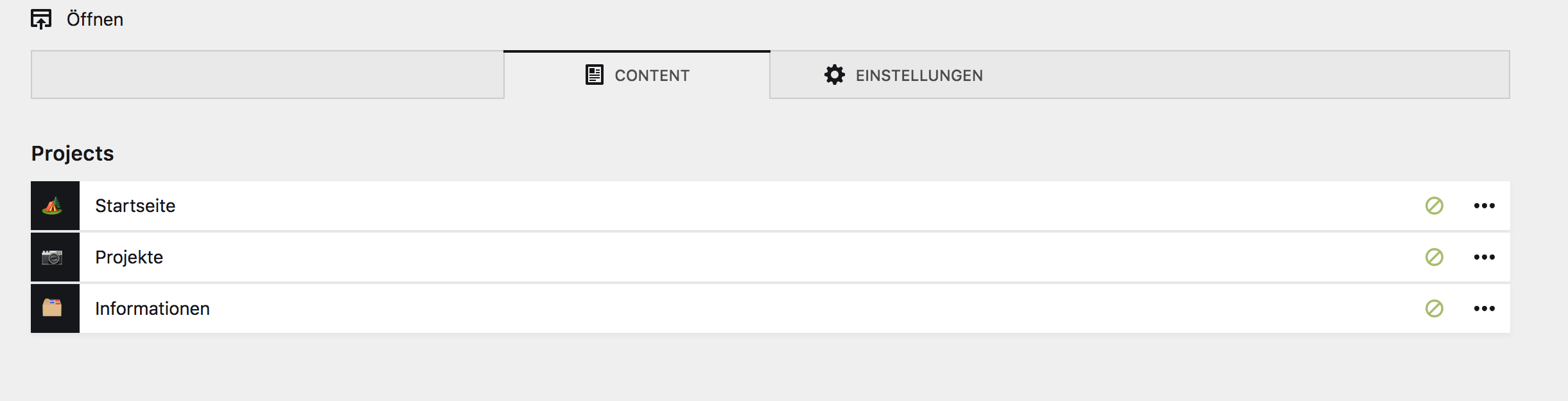Open the Informationen page
Screen dimensions: 1568x401
click(152, 308)
